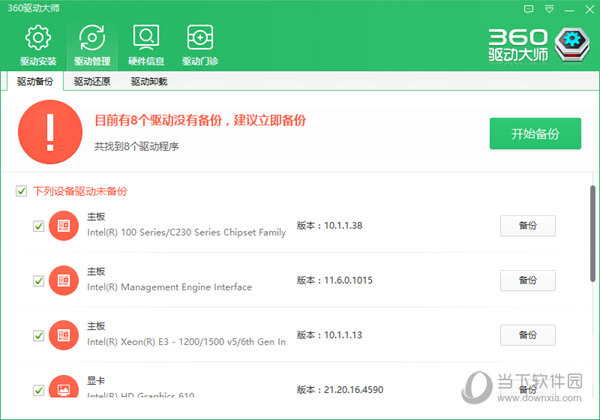Click the Xeon E3 motherboard icon
This screenshot has height=420, width=600.
point(64,335)
